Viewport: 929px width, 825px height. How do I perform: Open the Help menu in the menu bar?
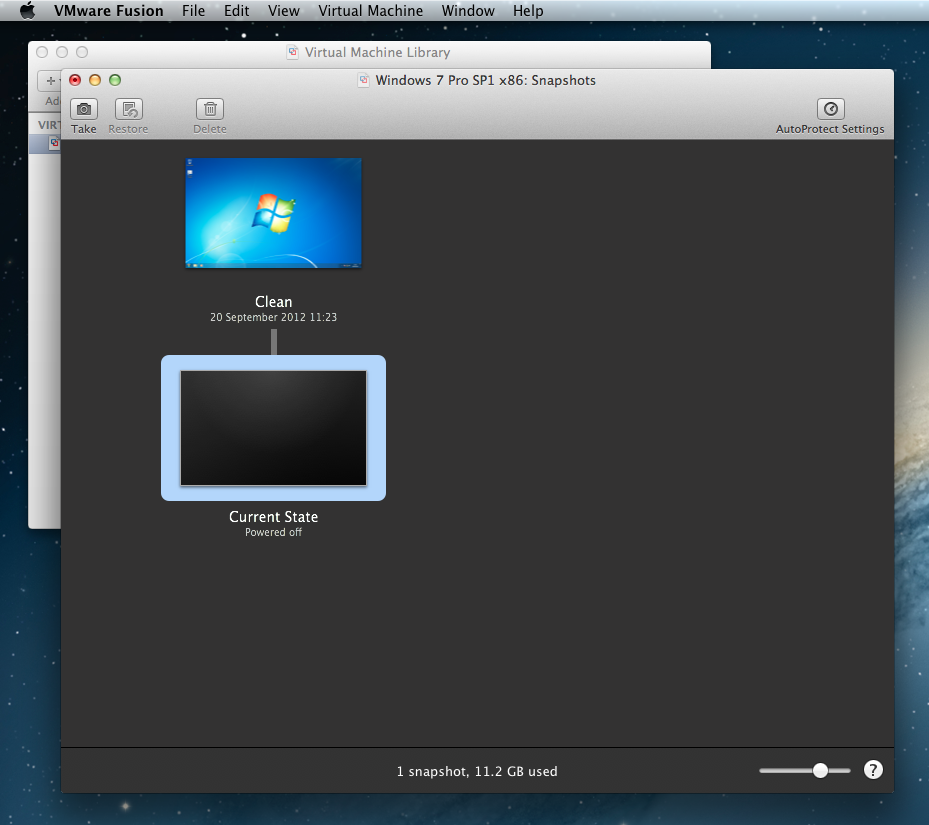pyautogui.click(x=528, y=11)
